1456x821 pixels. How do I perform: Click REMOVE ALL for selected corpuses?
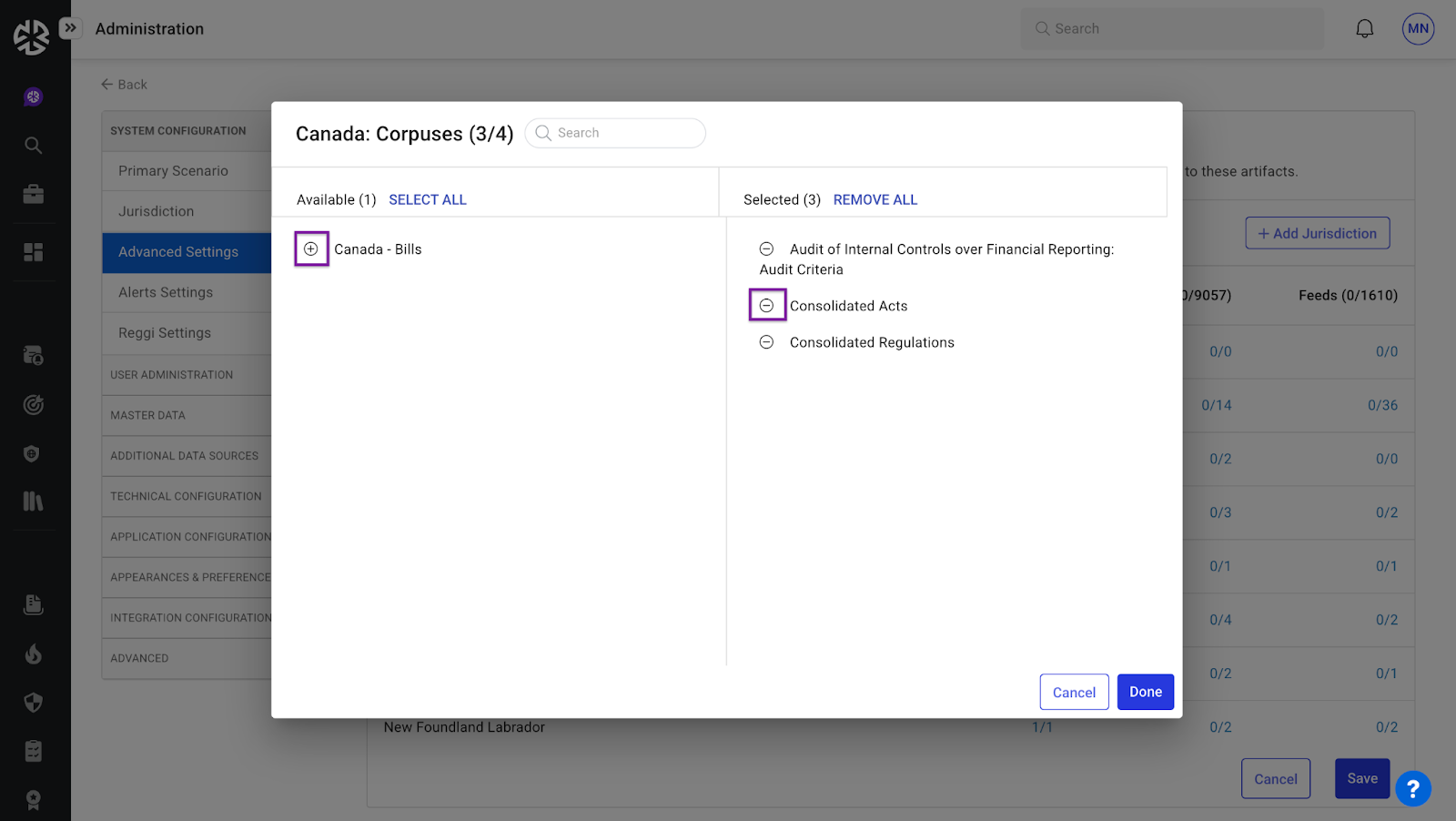(875, 199)
